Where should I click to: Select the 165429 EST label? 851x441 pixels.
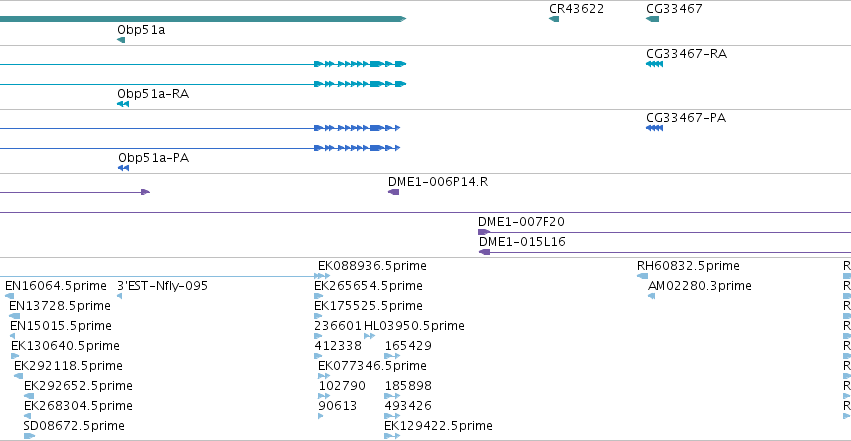pyautogui.click(x=408, y=346)
